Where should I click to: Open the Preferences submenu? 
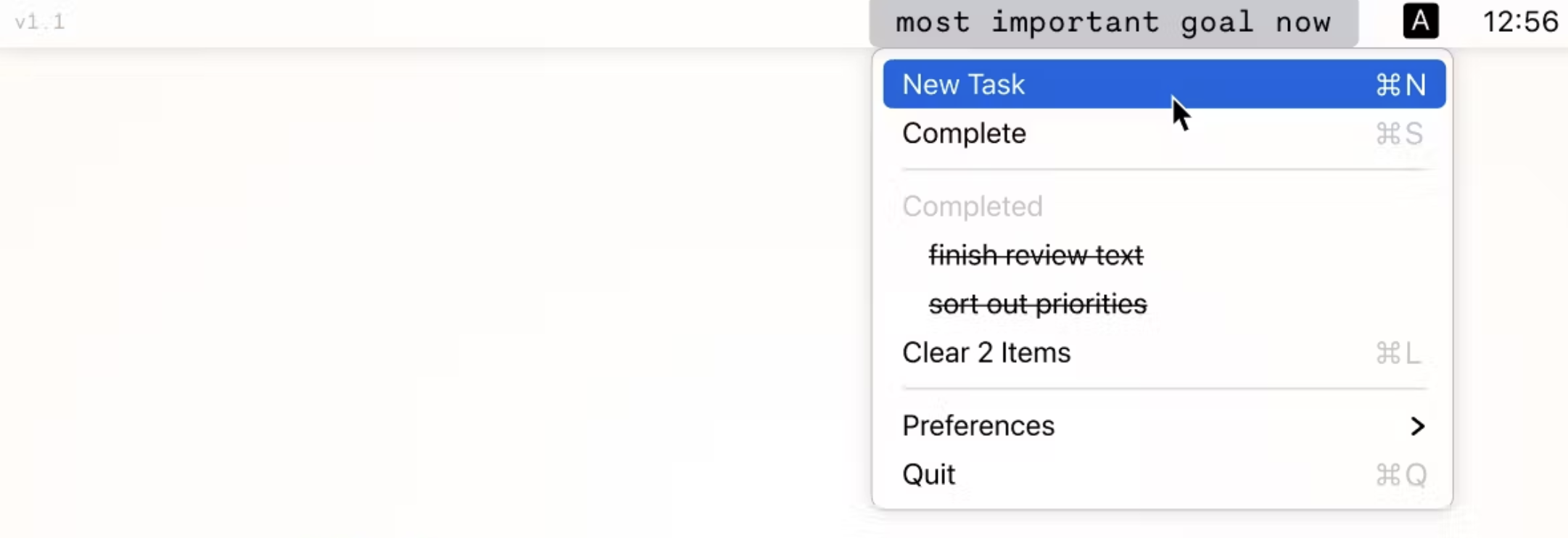[x=1164, y=426]
